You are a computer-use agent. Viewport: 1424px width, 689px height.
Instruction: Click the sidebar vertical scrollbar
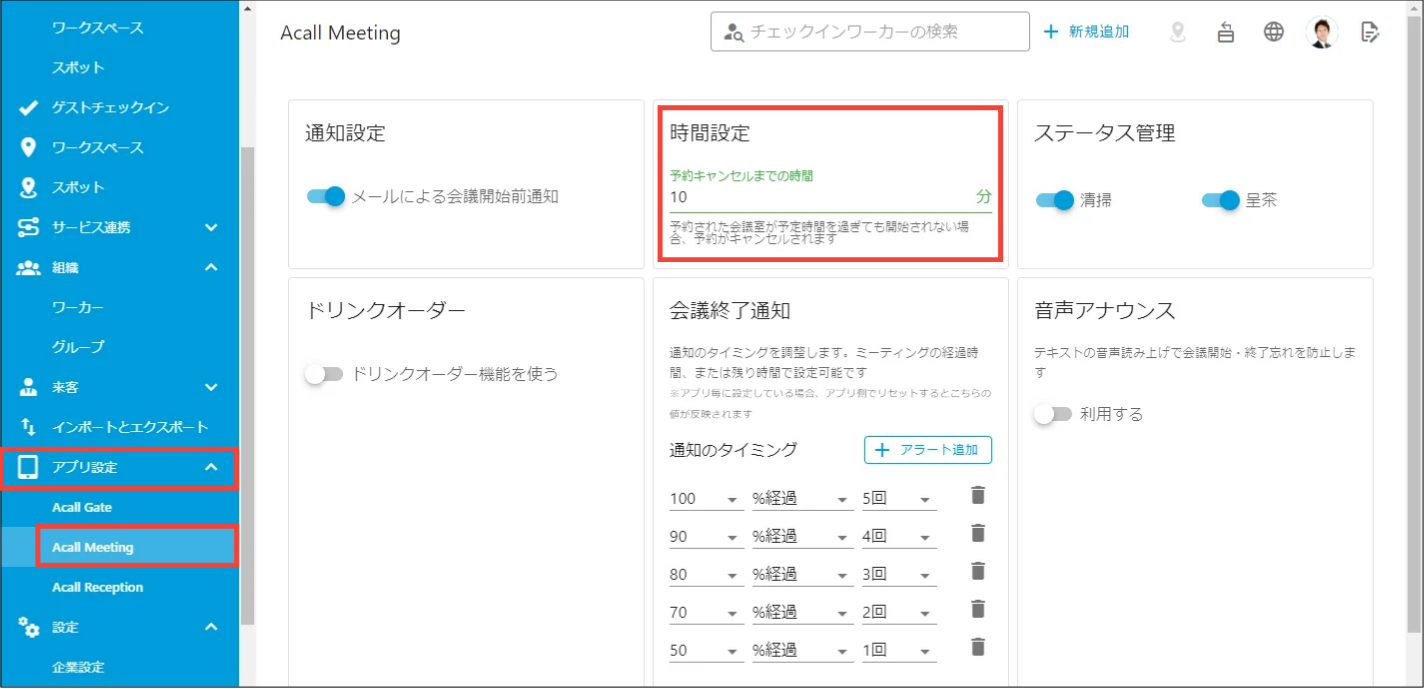[248, 385]
